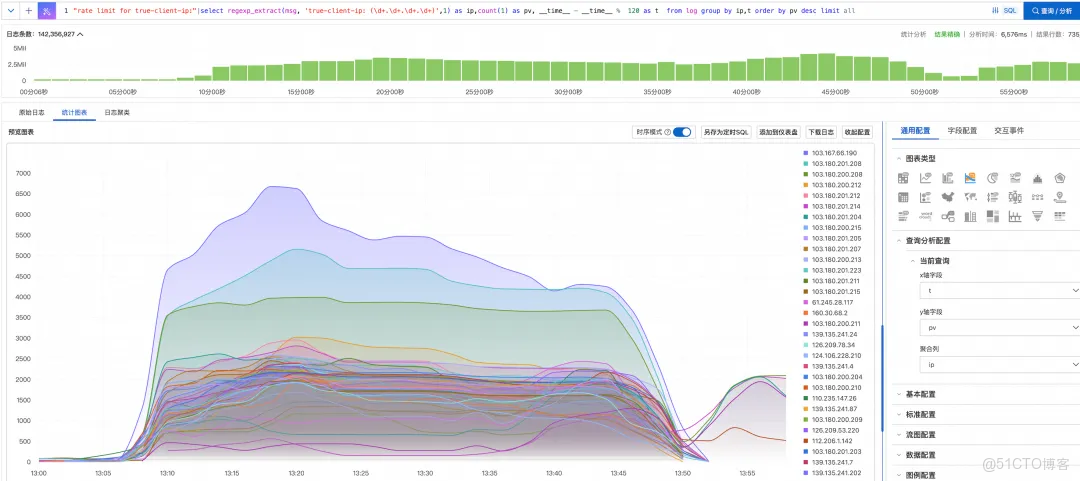Screen dimensions: 1080x481
Task: Click the plus icon beside query box
Action: tap(27, 10)
